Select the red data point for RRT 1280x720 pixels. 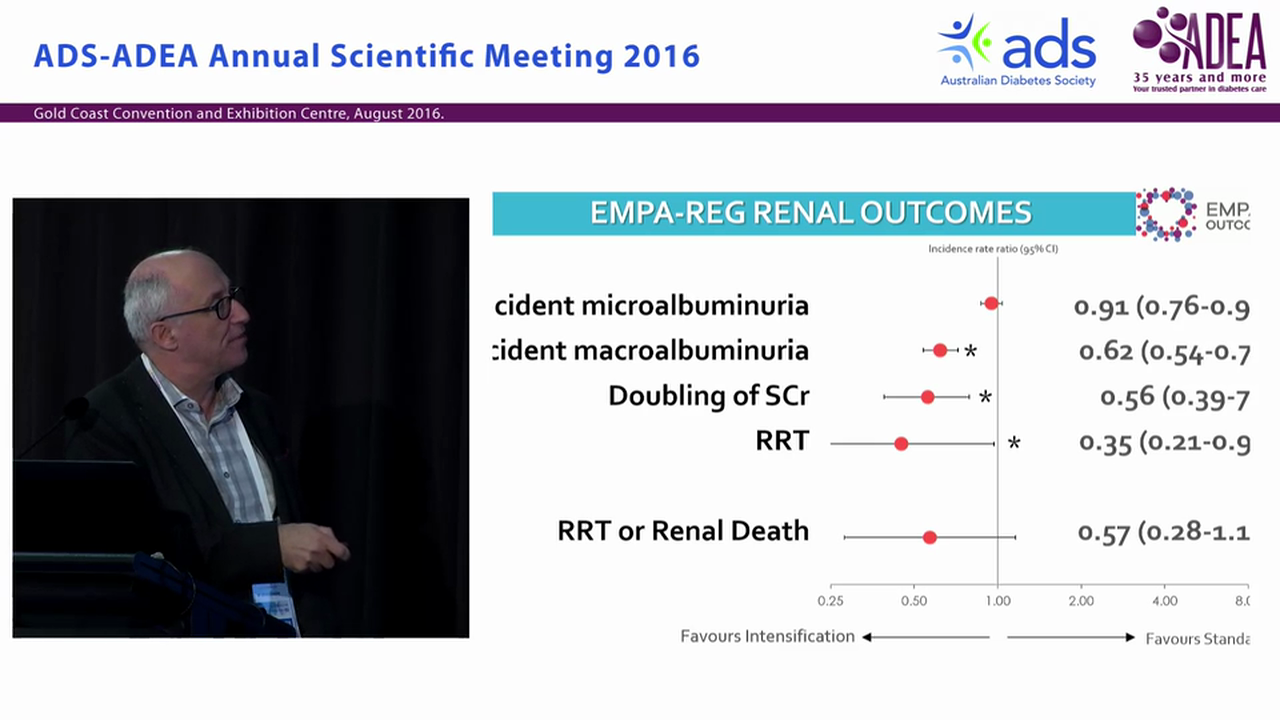click(x=901, y=443)
